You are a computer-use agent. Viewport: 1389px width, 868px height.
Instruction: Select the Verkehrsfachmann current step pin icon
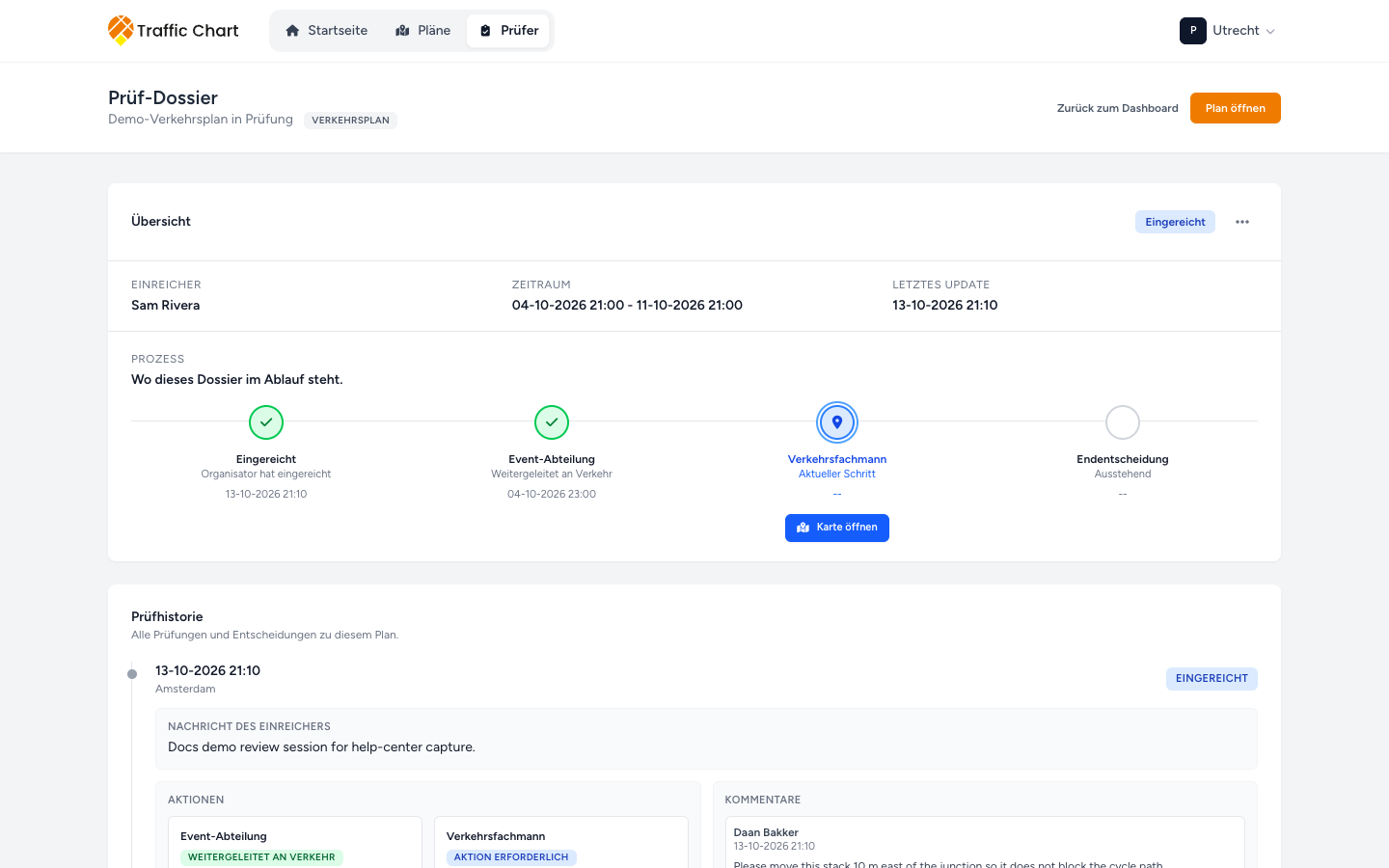pos(837,422)
